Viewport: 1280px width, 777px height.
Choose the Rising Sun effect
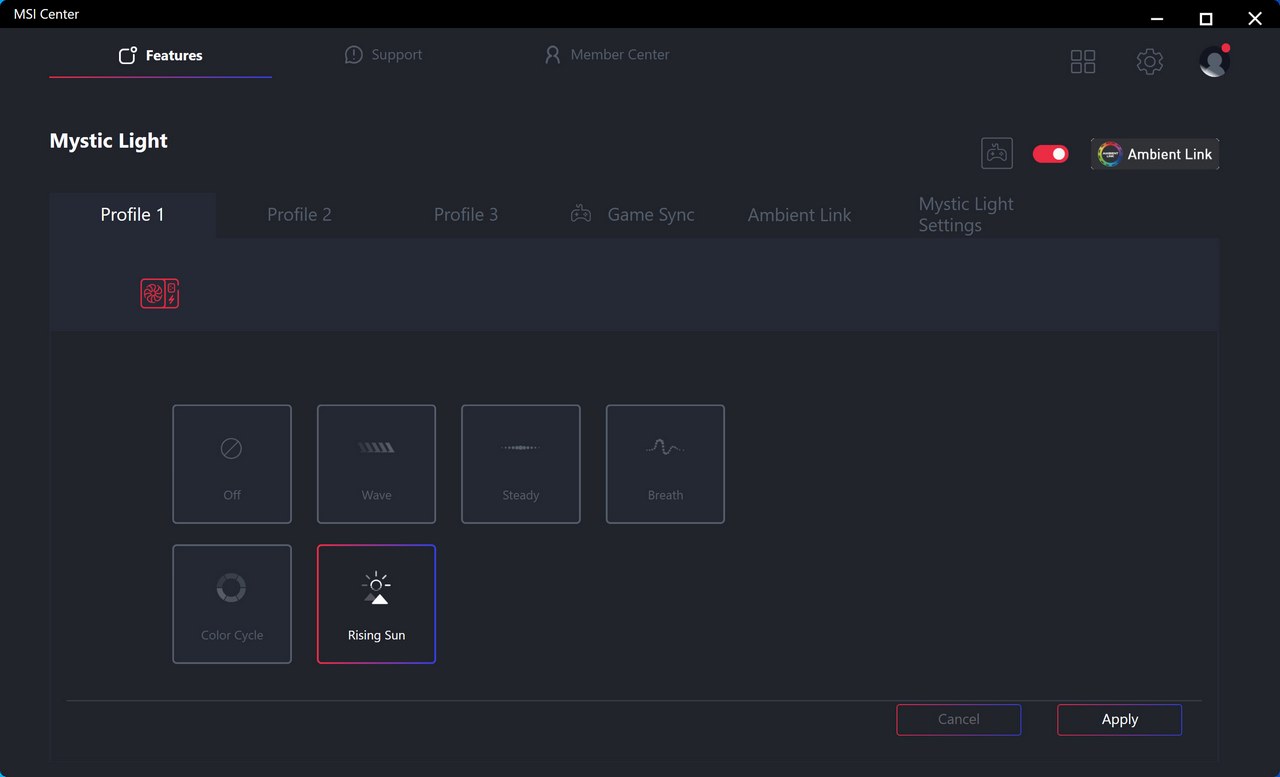tap(376, 604)
